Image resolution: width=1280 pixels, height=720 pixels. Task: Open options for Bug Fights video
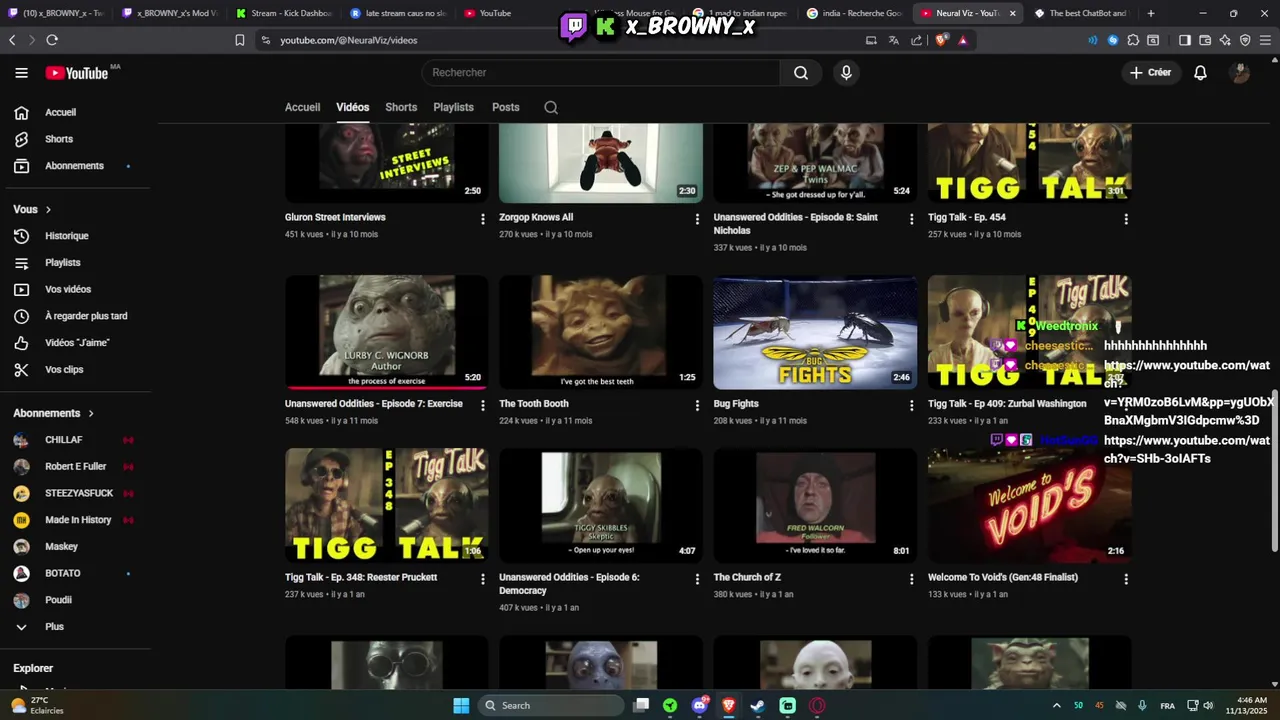[x=911, y=405]
